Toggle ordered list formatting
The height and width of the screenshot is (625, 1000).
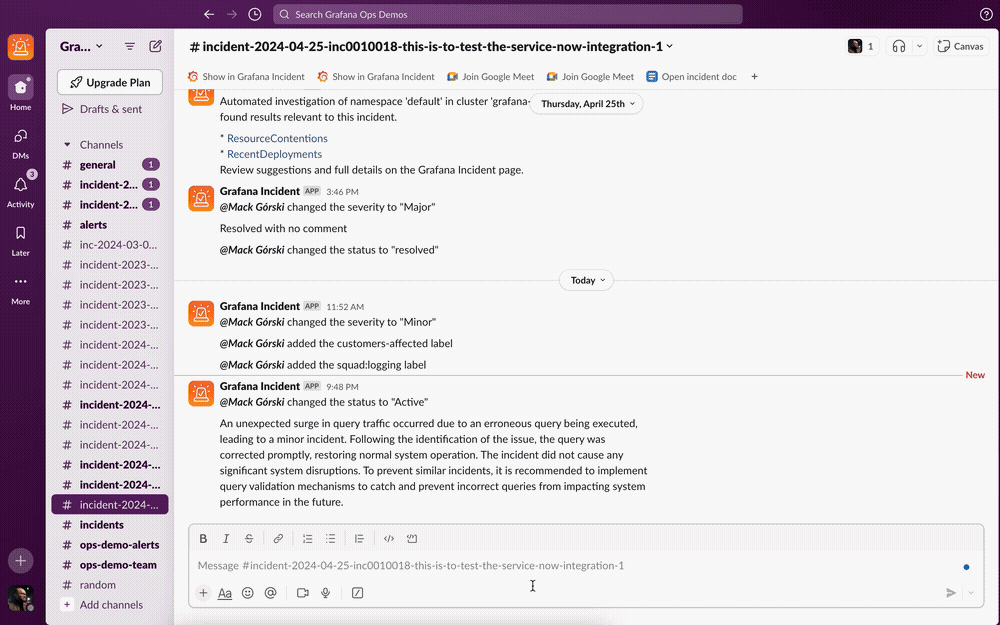tap(307, 538)
